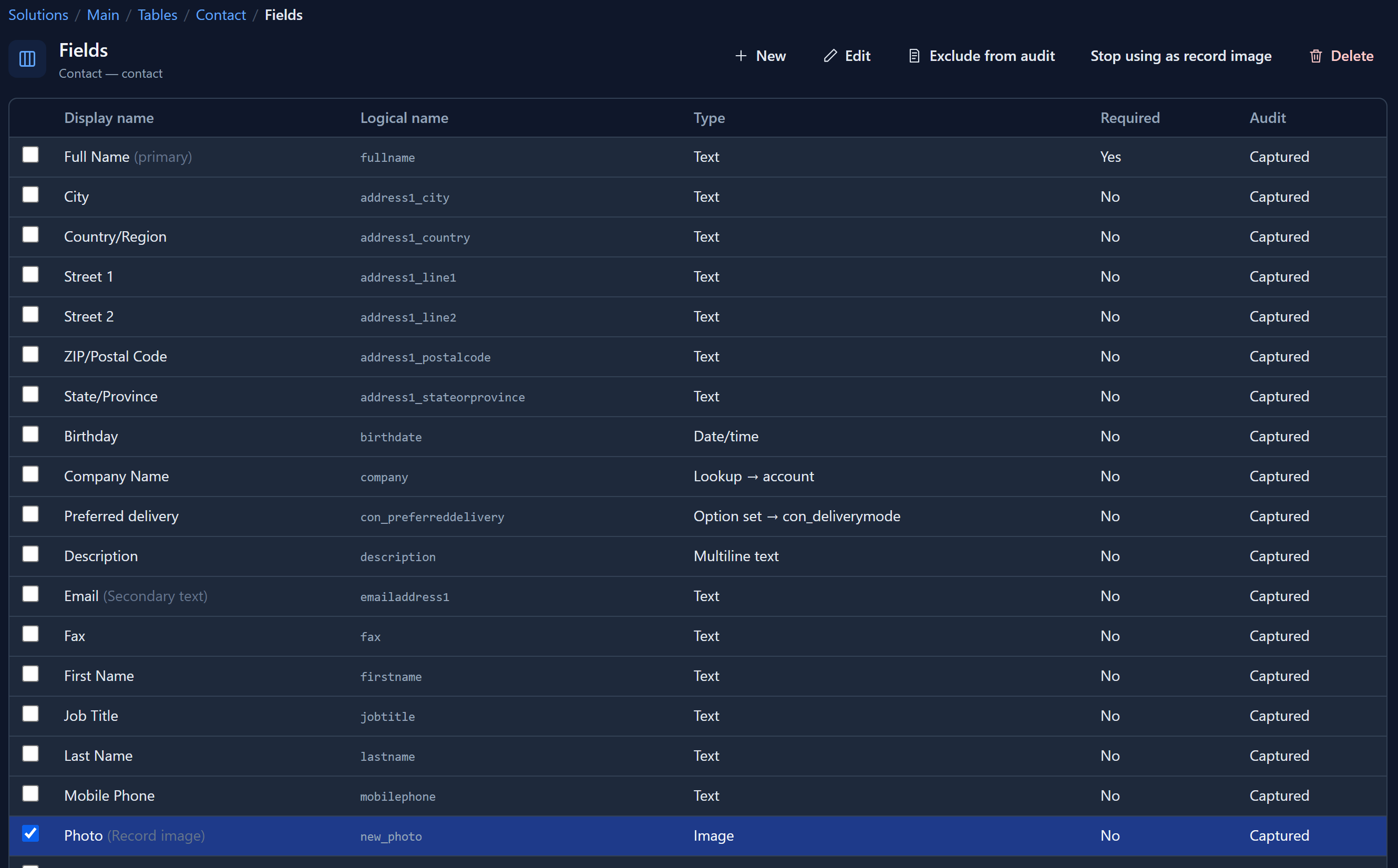Click the Required column header

tap(1130, 118)
